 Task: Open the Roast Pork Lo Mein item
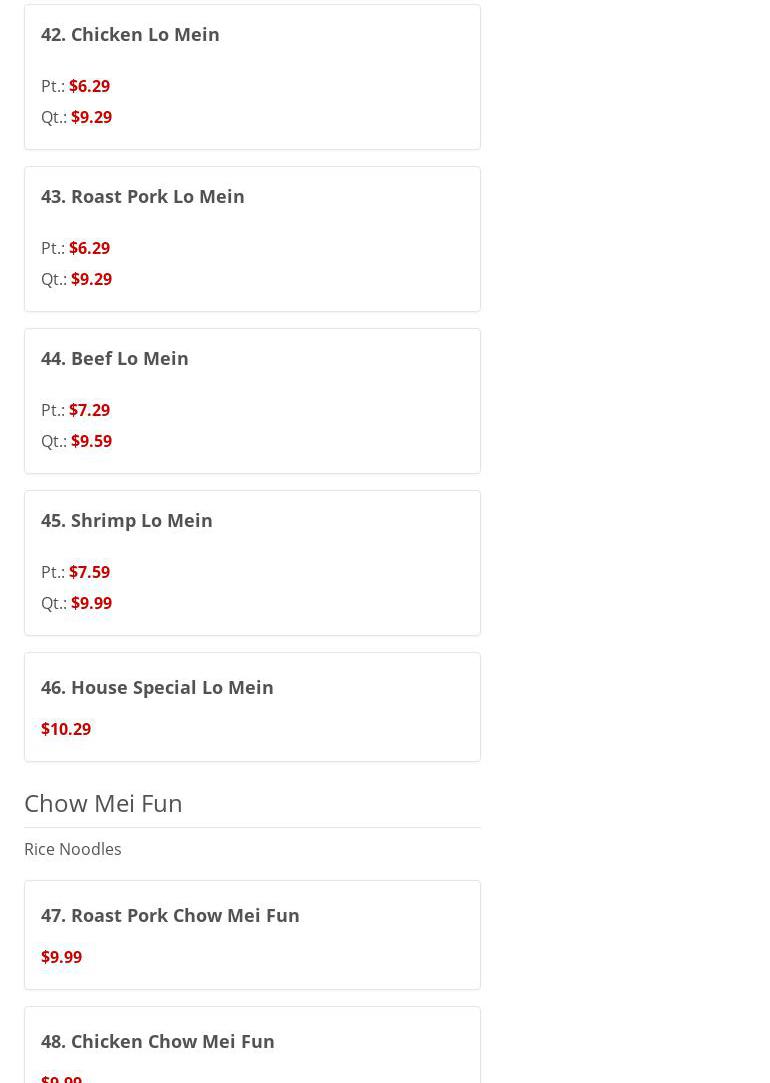tap(143, 196)
